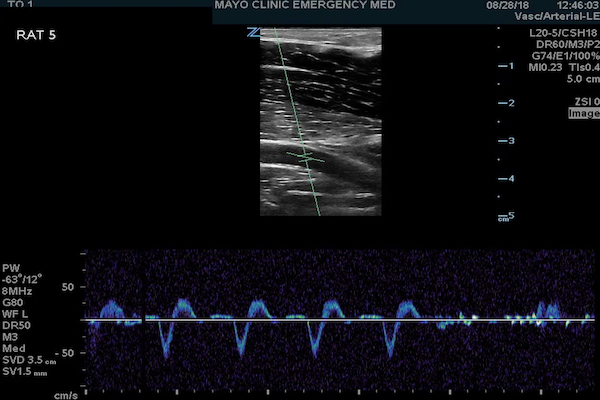Click the 'PW' Doppler mode label
The width and height of the screenshot is (600, 400).
coord(10,268)
